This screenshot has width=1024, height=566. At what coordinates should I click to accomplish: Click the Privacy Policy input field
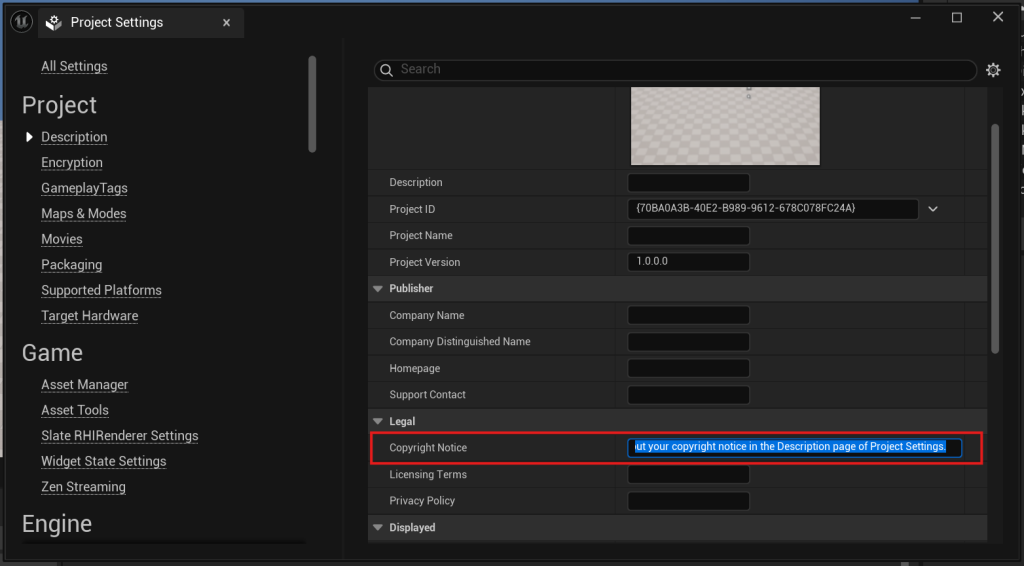[688, 501]
